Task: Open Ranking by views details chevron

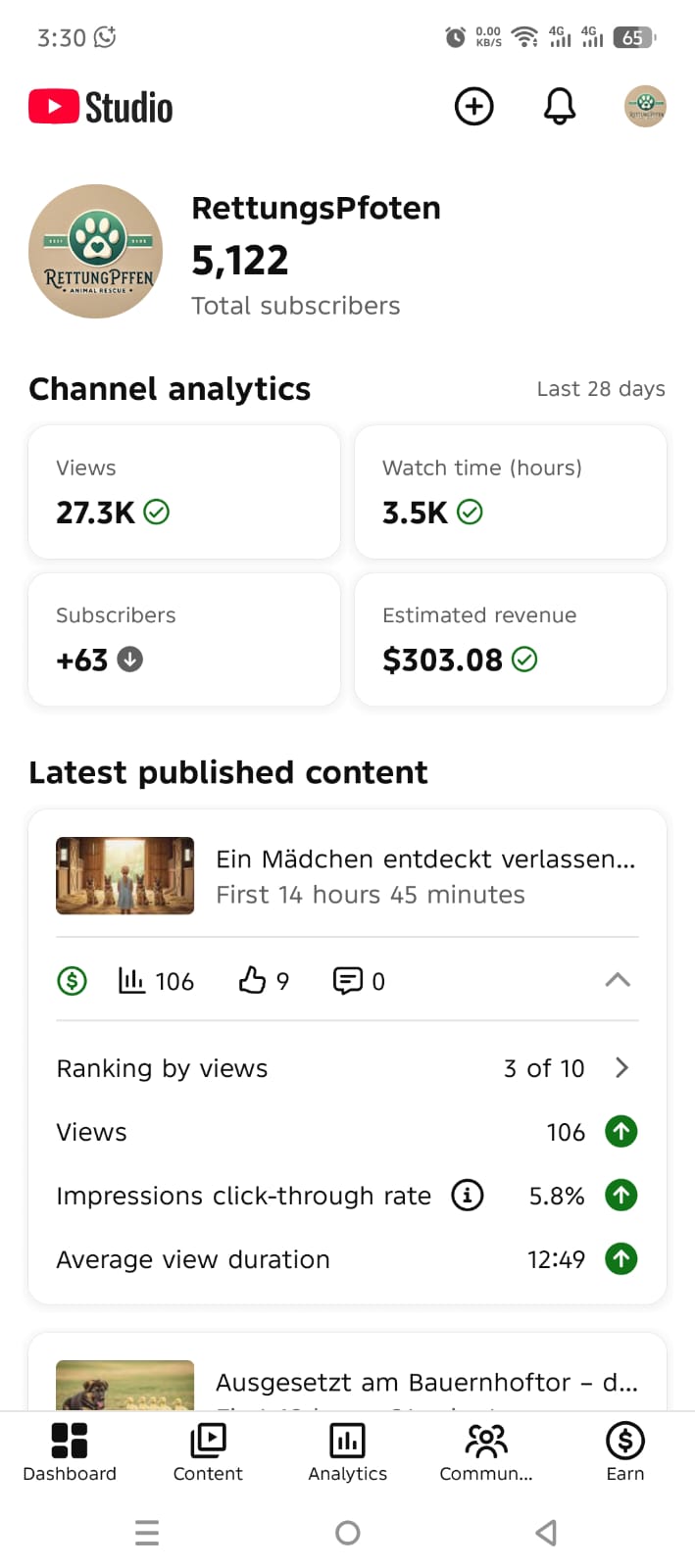Action: point(621,1068)
